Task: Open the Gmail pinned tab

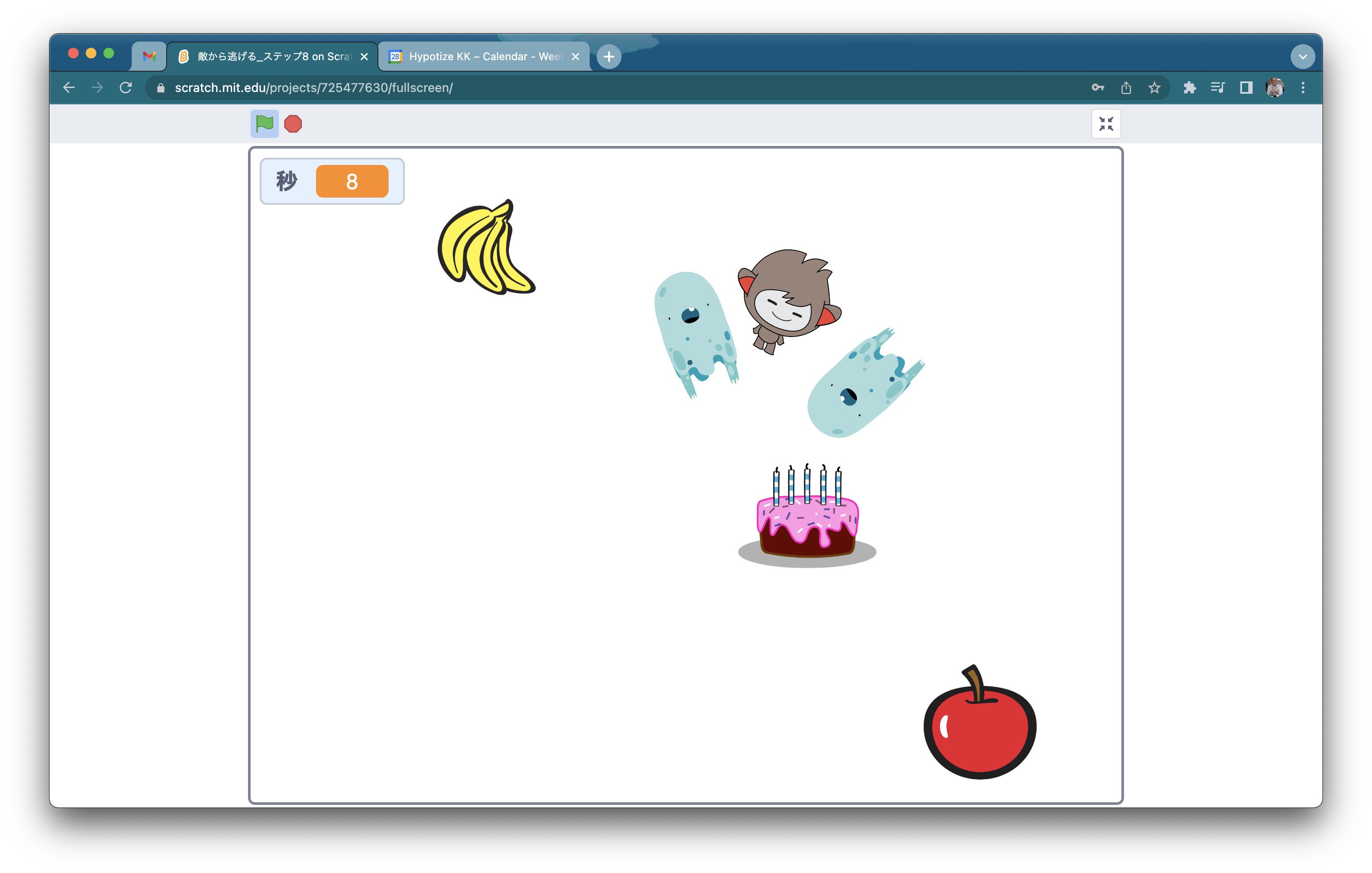Action: coord(149,57)
